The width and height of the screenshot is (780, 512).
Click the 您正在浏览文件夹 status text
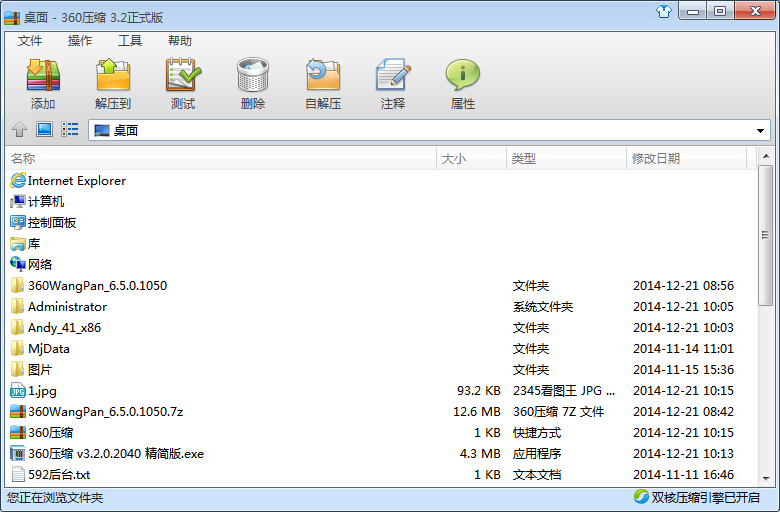(55, 497)
